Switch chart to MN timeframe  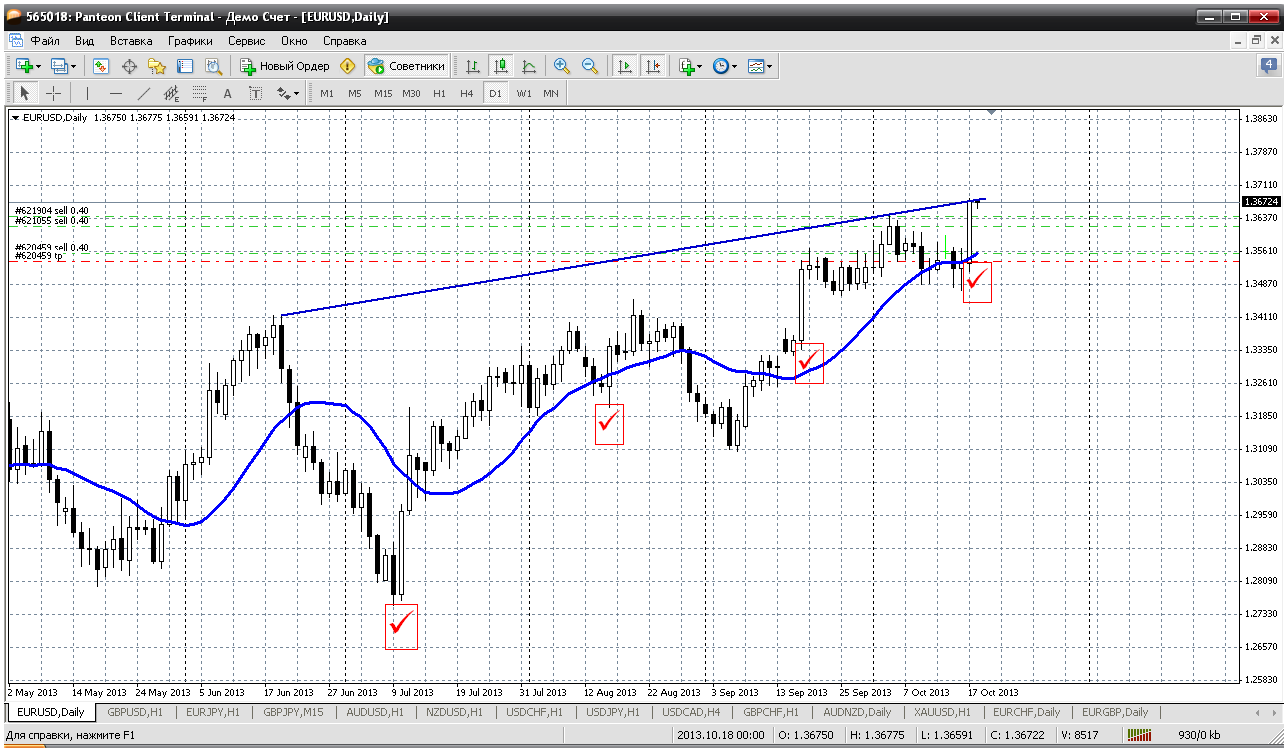coord(551,93)
